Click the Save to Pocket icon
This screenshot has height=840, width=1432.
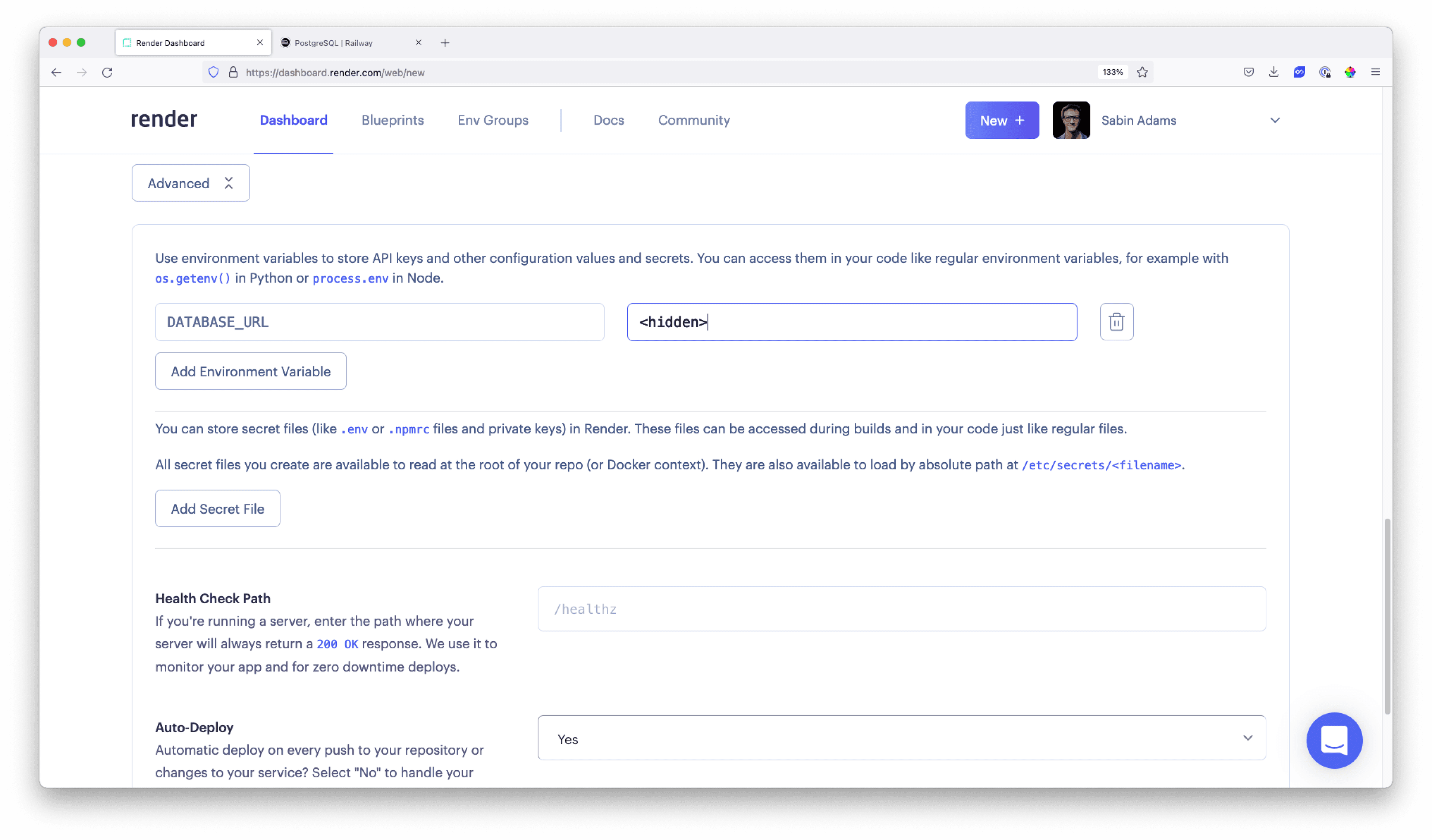click(x=1249, y=72)
